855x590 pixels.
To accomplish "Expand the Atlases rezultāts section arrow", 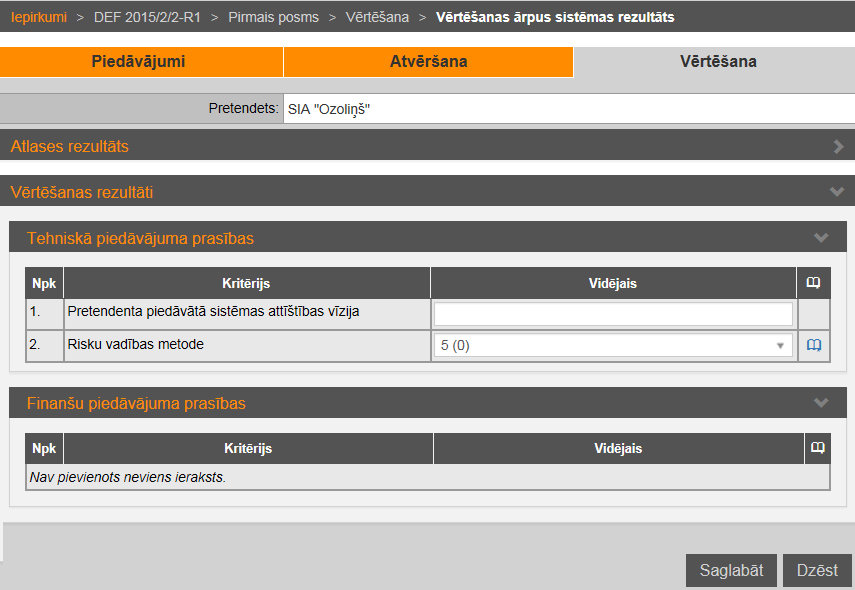I will point(838,146).
